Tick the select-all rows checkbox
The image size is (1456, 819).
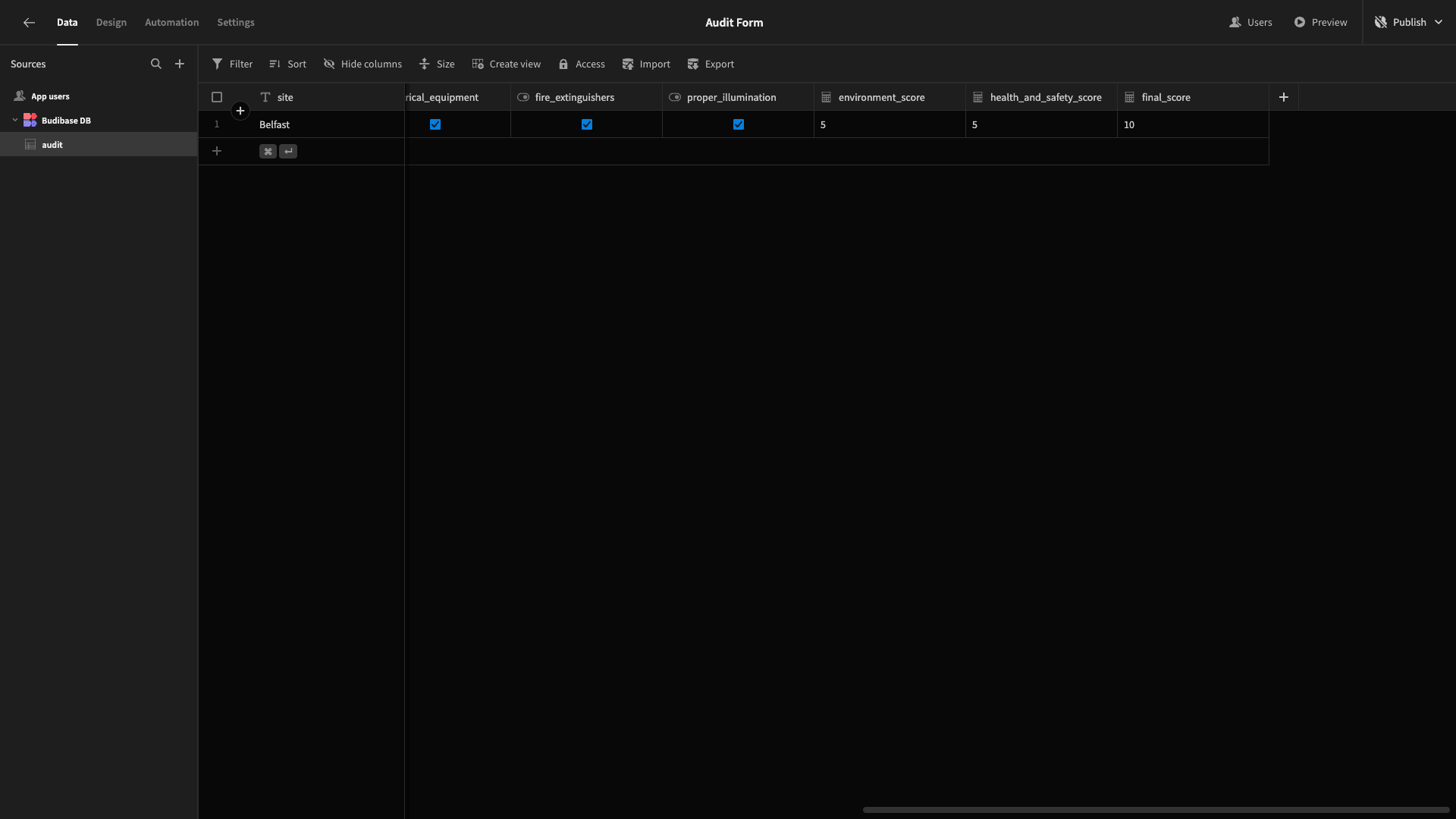(217, 97)
